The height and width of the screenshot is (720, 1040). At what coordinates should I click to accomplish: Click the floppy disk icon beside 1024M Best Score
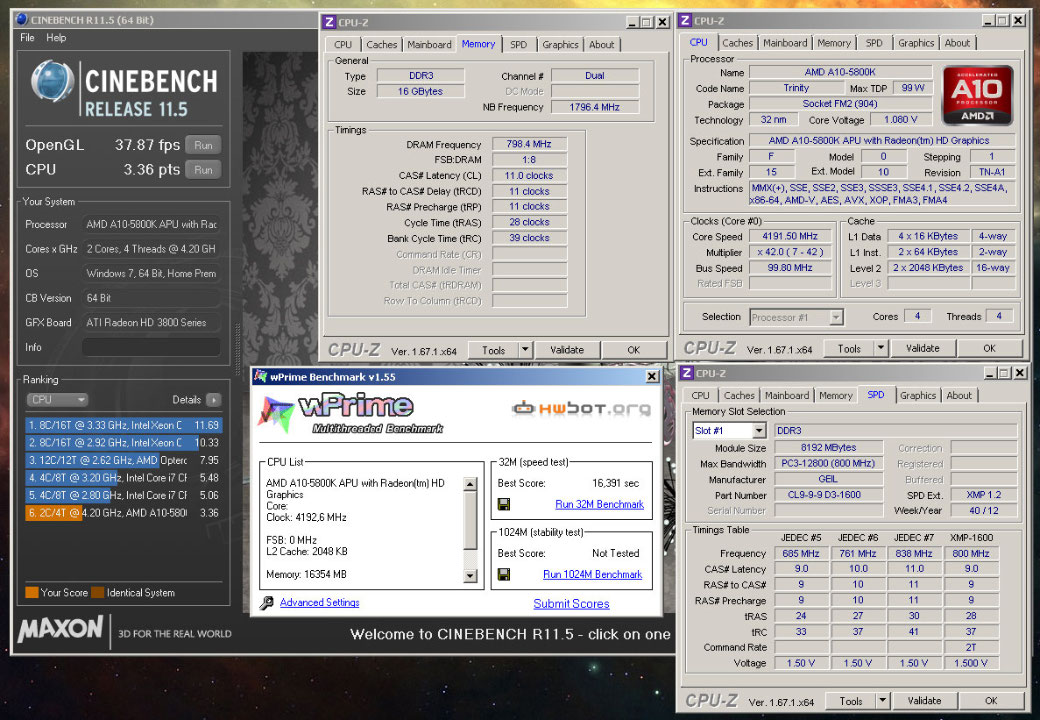point(504,574)
